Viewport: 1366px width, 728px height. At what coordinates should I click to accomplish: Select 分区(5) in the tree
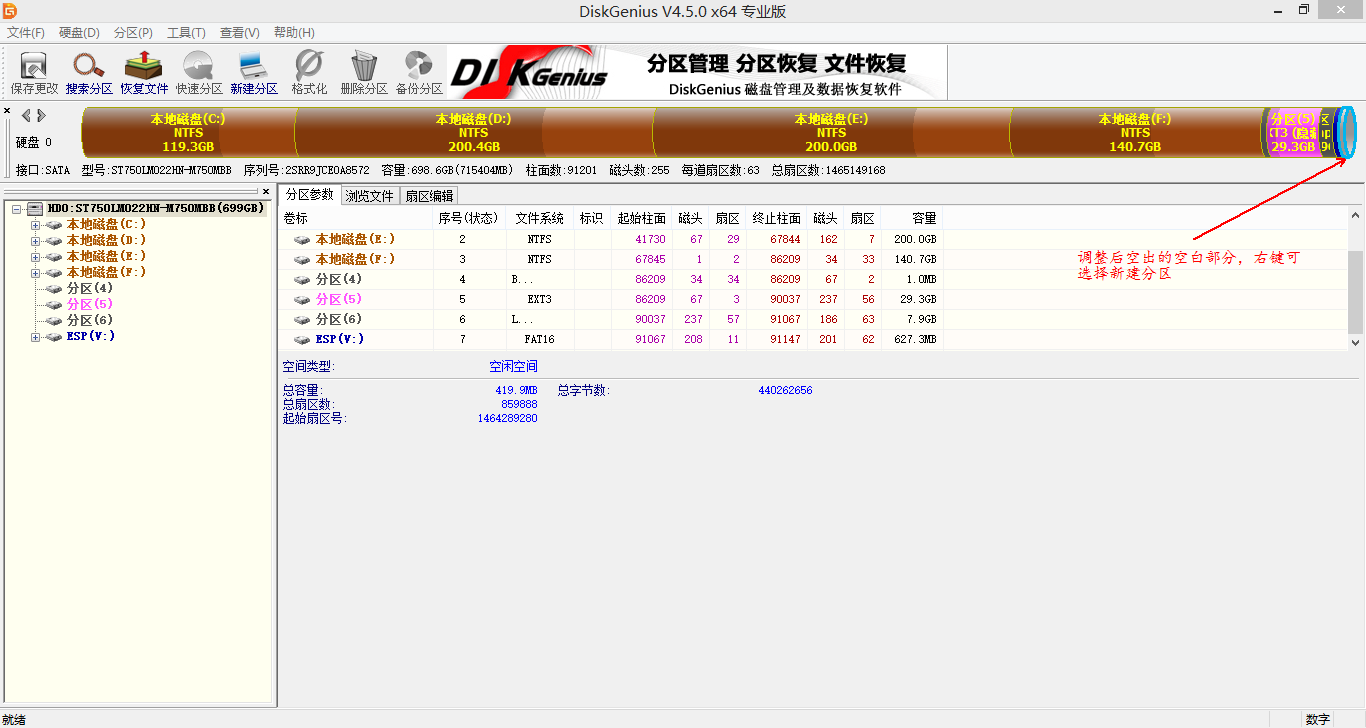pyautogui.click(x=89, y=304)
